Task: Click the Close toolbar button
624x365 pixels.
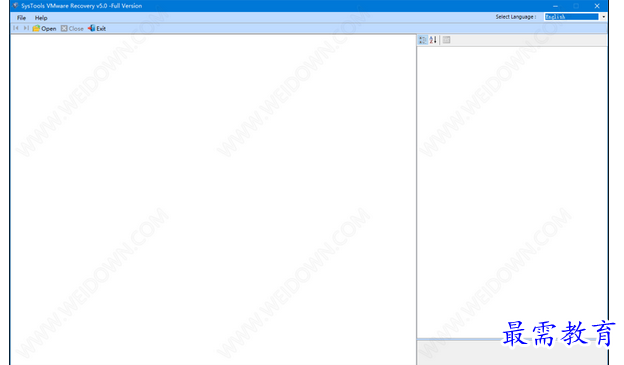Action: pyautogui.click(x=72, y=29)
